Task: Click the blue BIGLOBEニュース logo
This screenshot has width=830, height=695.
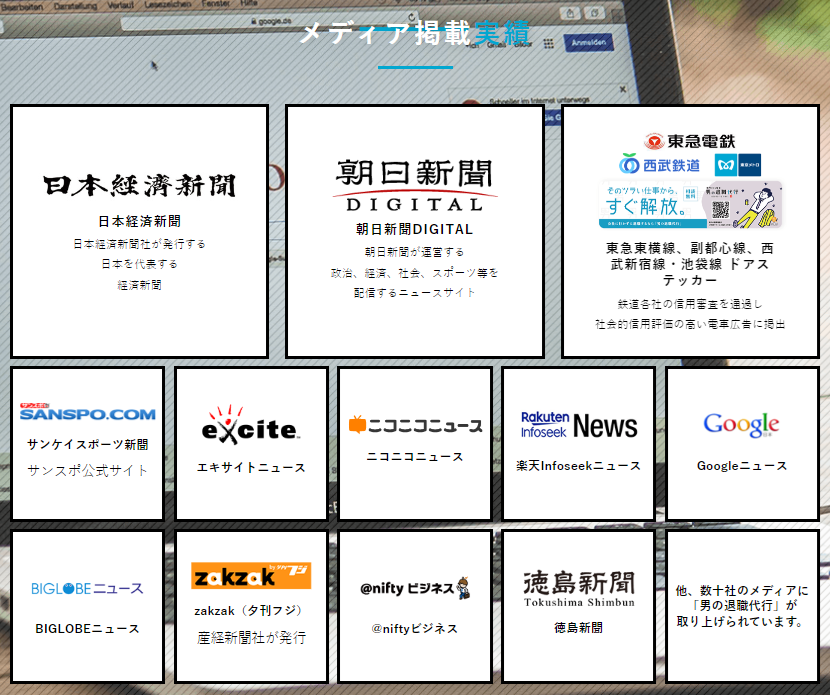Action: coord(87,589)
